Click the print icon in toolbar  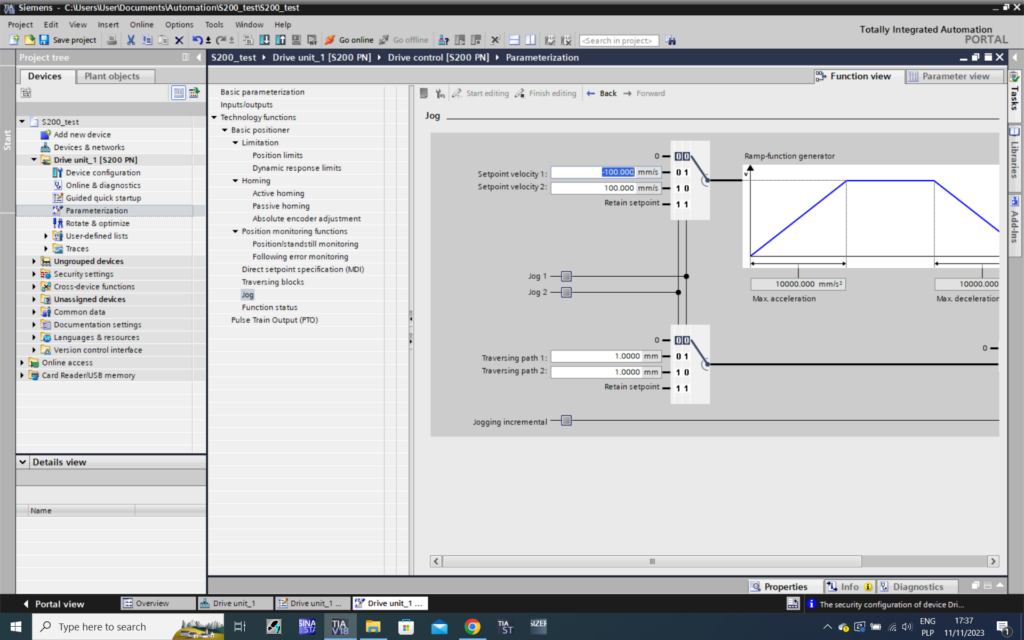coord(112,40)
